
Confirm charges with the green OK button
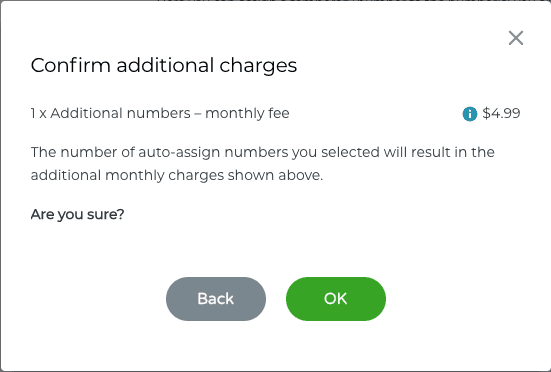(336, 299)
